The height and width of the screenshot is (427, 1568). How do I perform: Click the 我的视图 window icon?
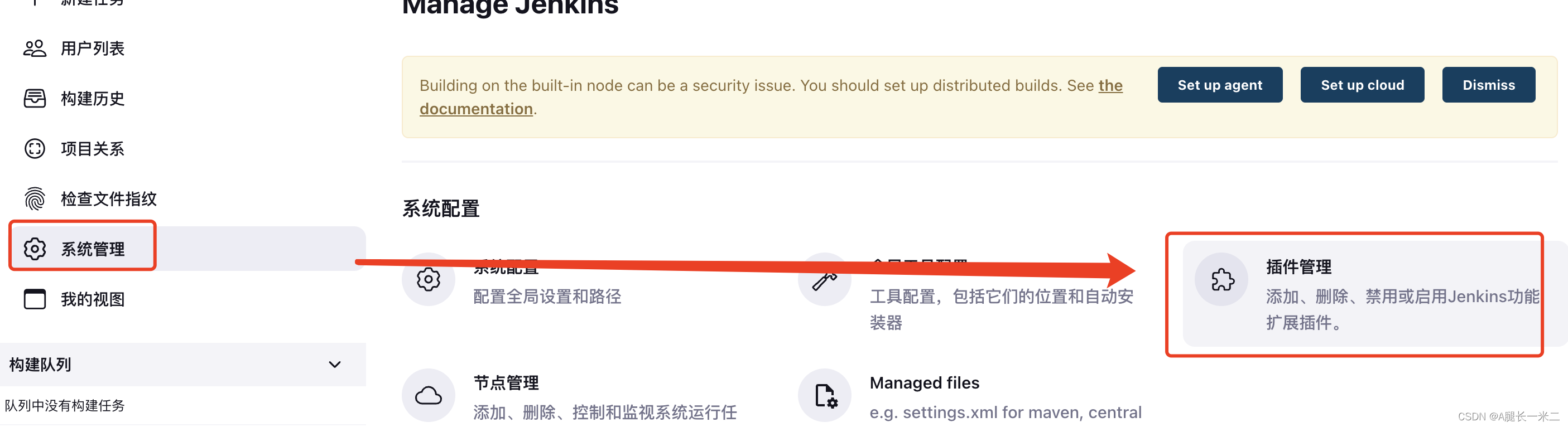pyautogui.click(x=35, y=299)
